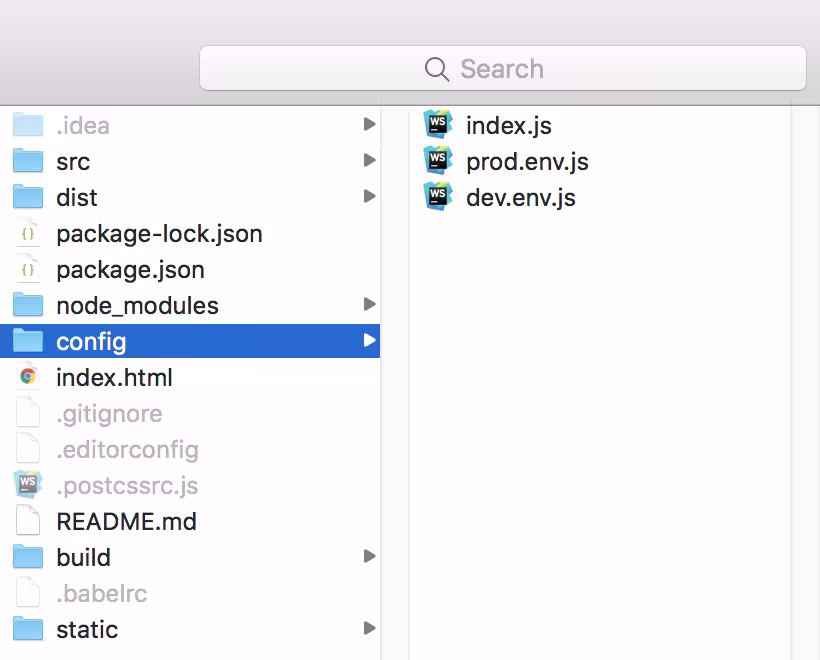Click the WebStorm icon of .postcssrc.js
Image resolution: width=820 pixels, height=660 pixels.
(28, 485)
